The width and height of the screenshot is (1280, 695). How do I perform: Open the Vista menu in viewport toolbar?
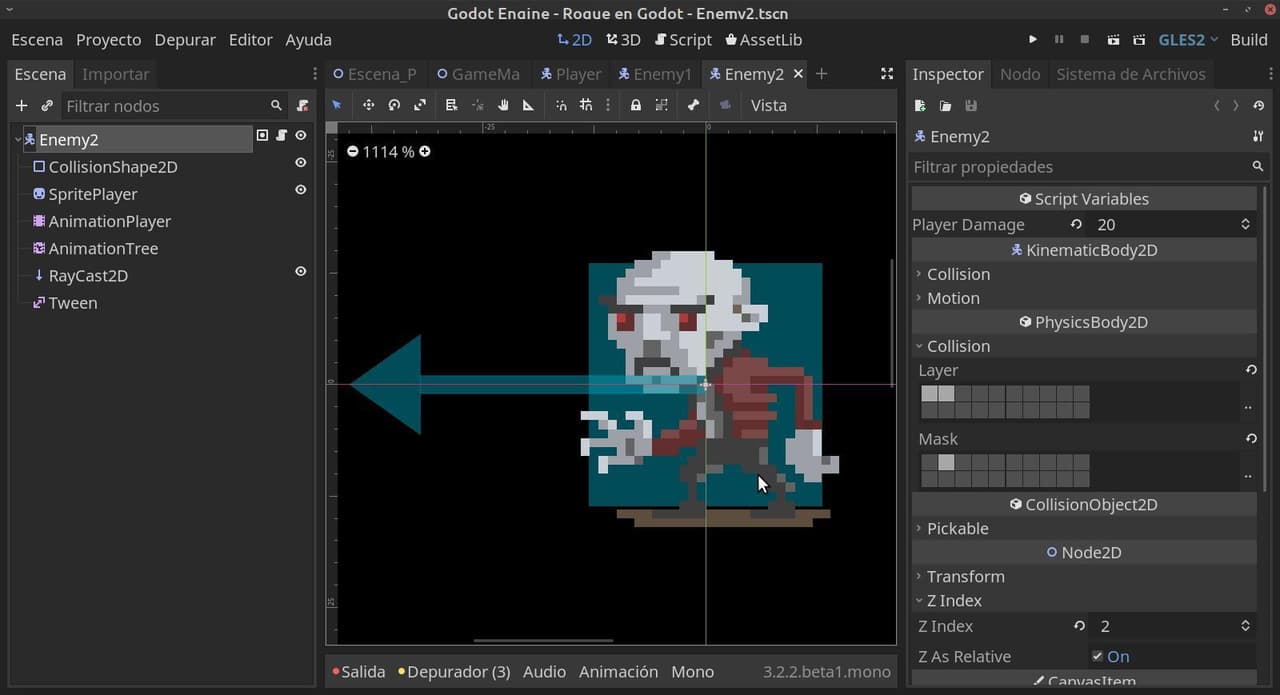click(x=769, y=105)
